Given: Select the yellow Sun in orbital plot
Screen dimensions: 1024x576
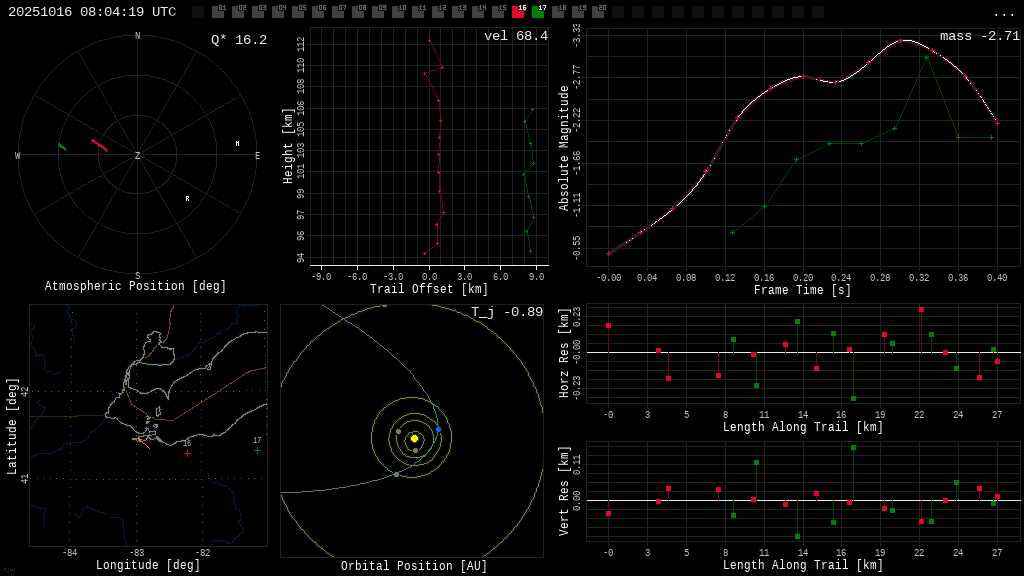Looking at the screenshot, I should click(x=414, y=438).
